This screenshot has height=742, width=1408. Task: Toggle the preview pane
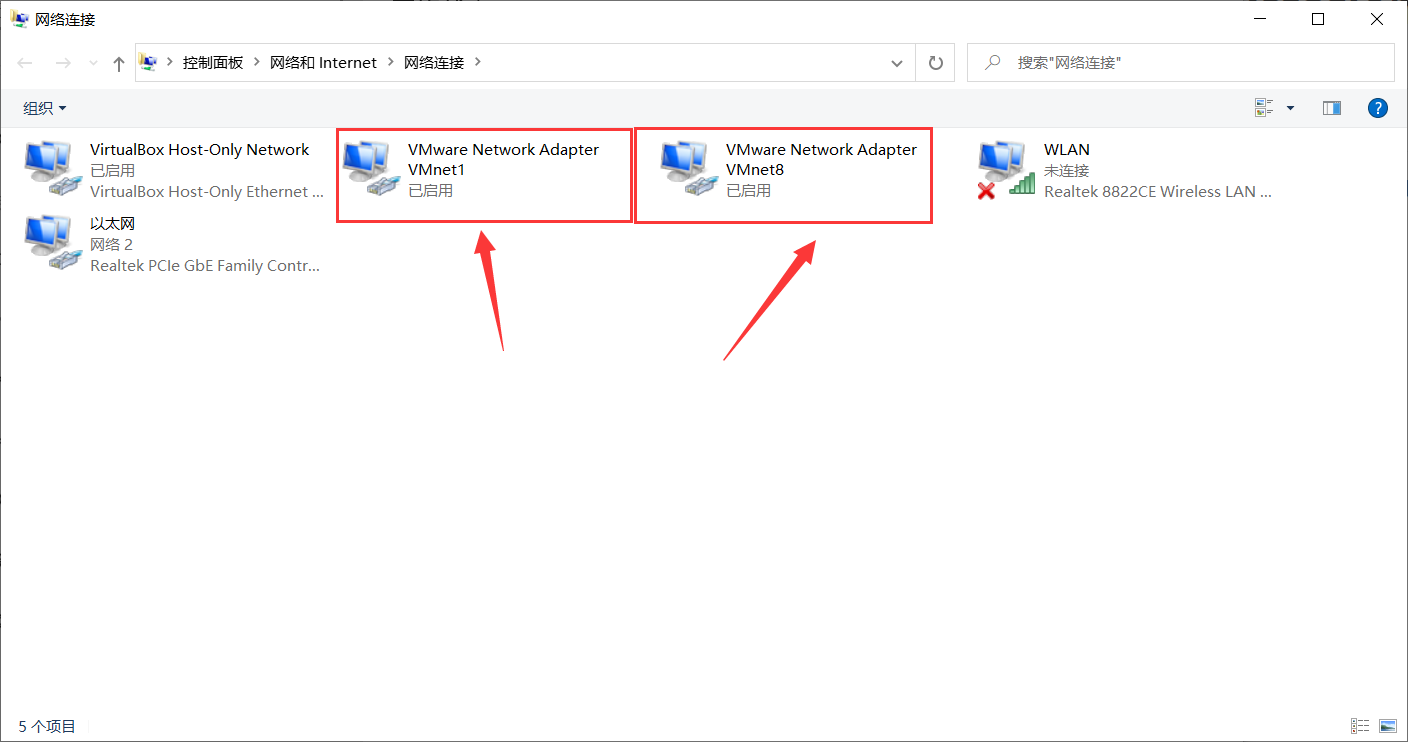1331,107
